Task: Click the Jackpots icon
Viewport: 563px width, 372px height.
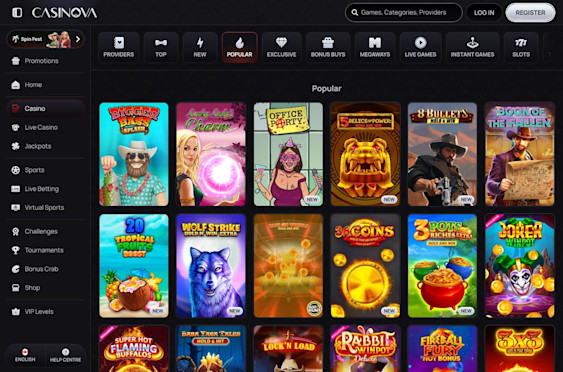Action: [15, 146]
